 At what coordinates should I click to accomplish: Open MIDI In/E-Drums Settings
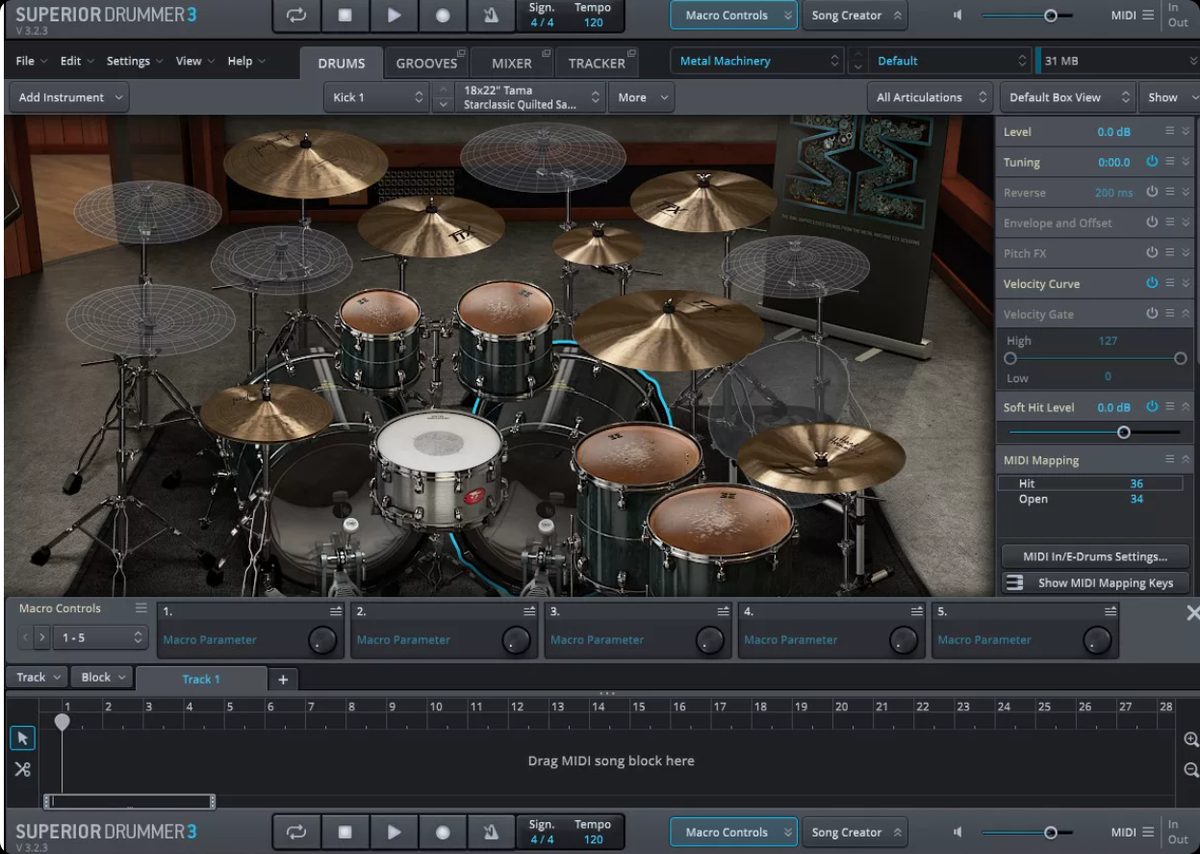[x=1095, y=556]
